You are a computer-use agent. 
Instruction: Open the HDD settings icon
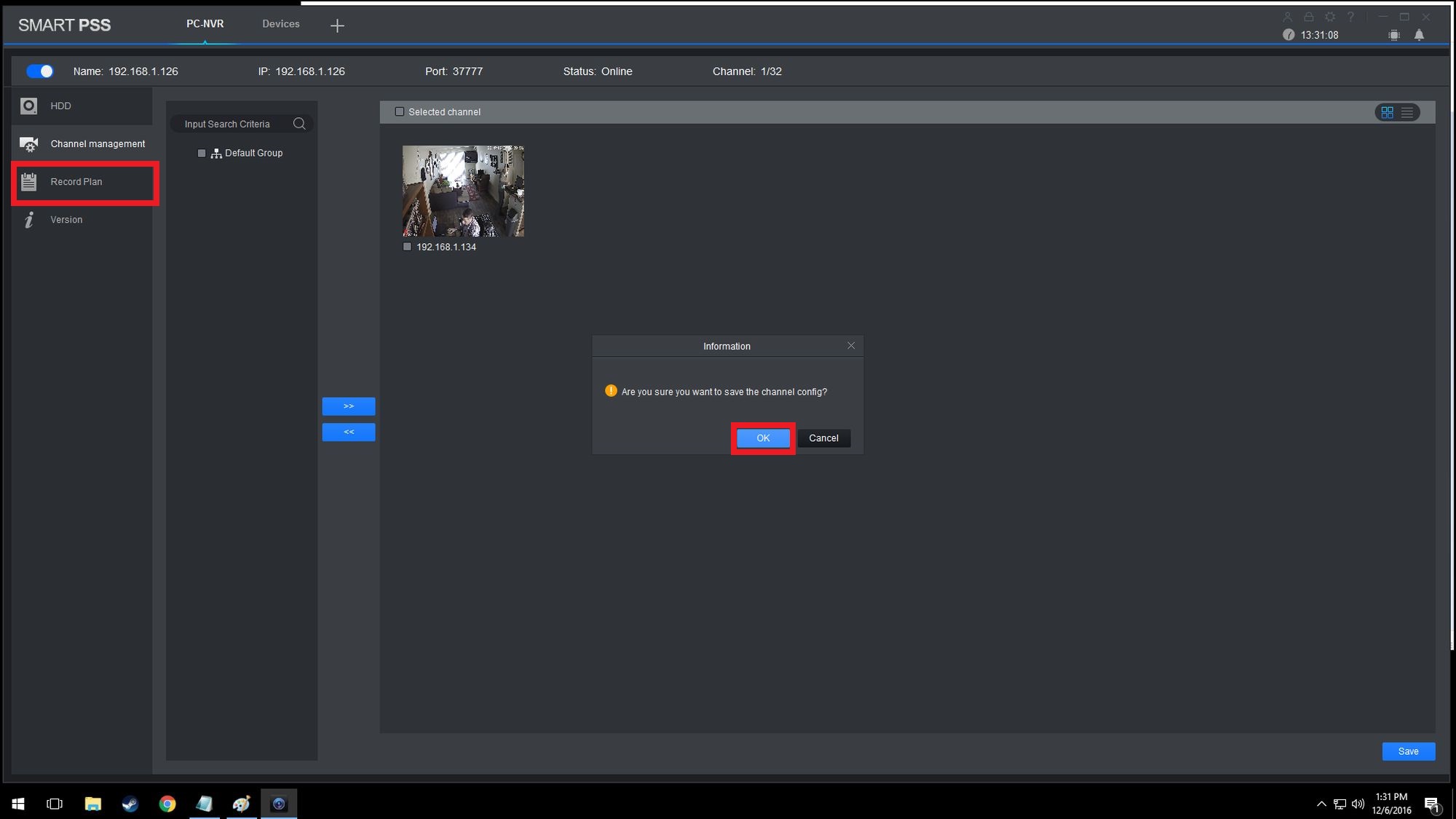coord(28,106)
